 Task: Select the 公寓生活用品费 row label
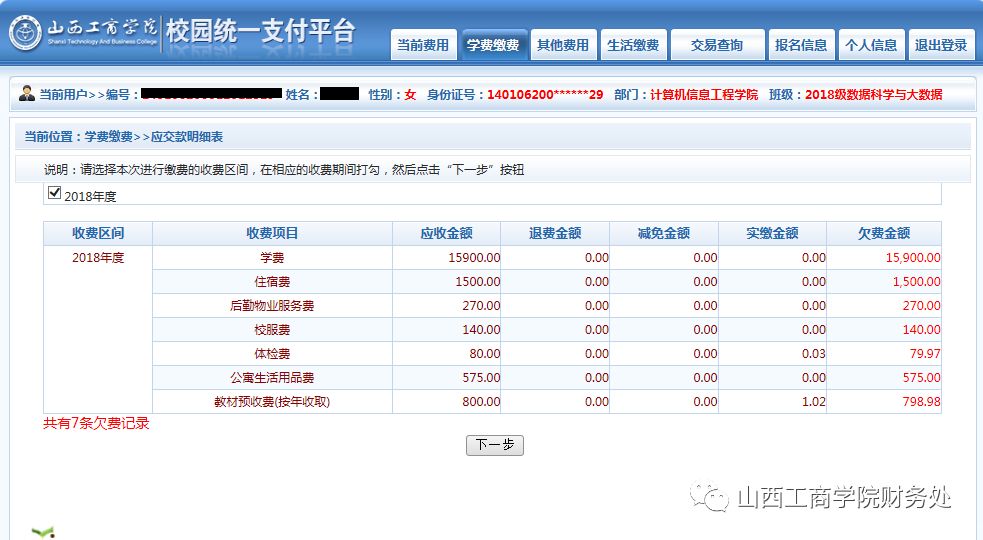coord(272,378)
